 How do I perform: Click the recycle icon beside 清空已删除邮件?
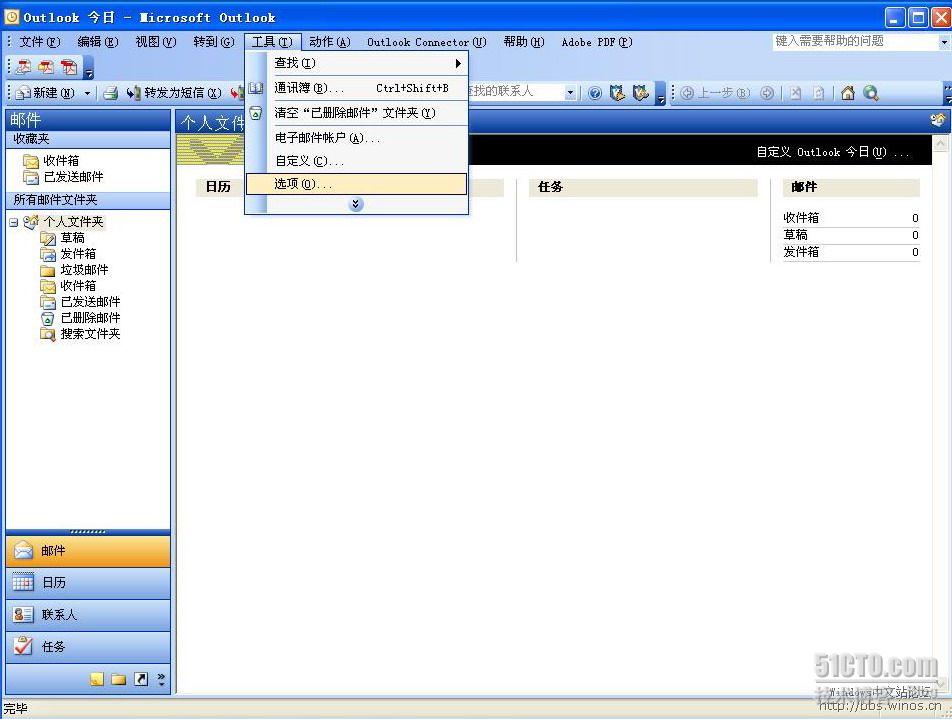point(256,113)
